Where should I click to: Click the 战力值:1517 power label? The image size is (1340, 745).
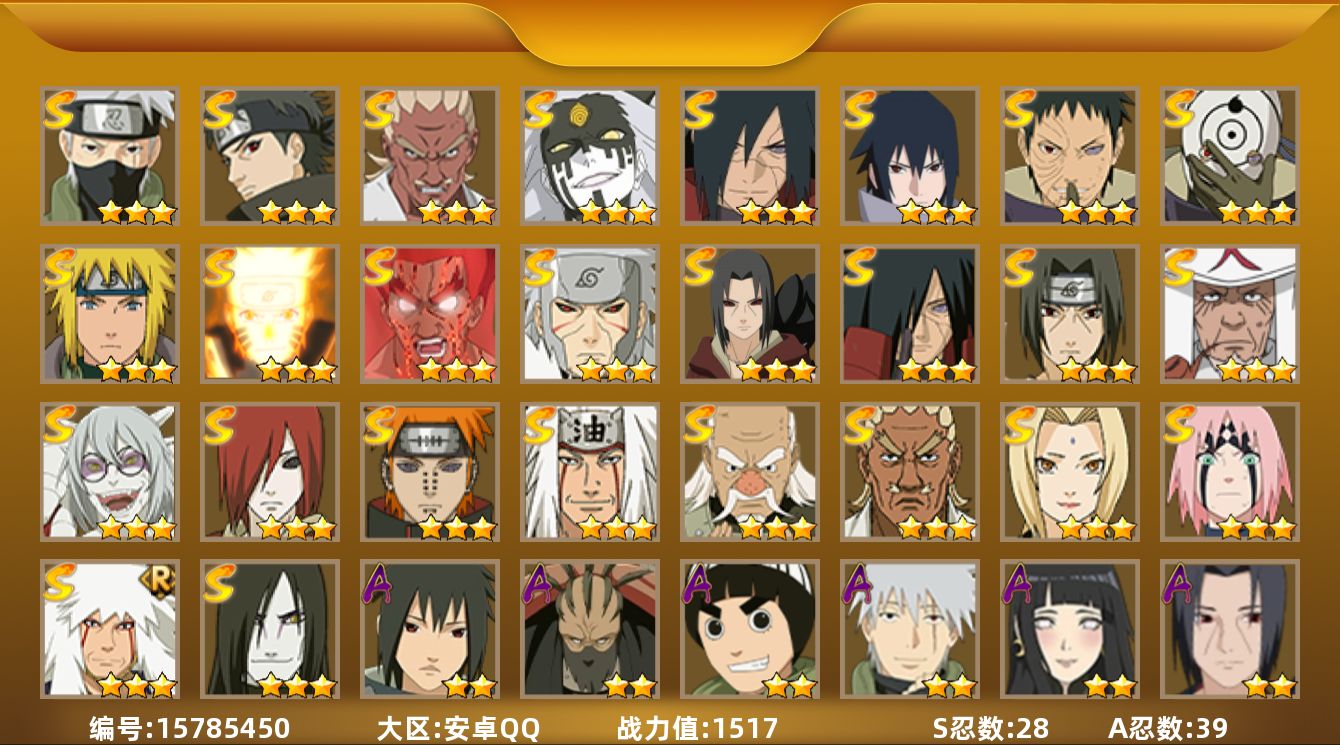pos(697,728)
